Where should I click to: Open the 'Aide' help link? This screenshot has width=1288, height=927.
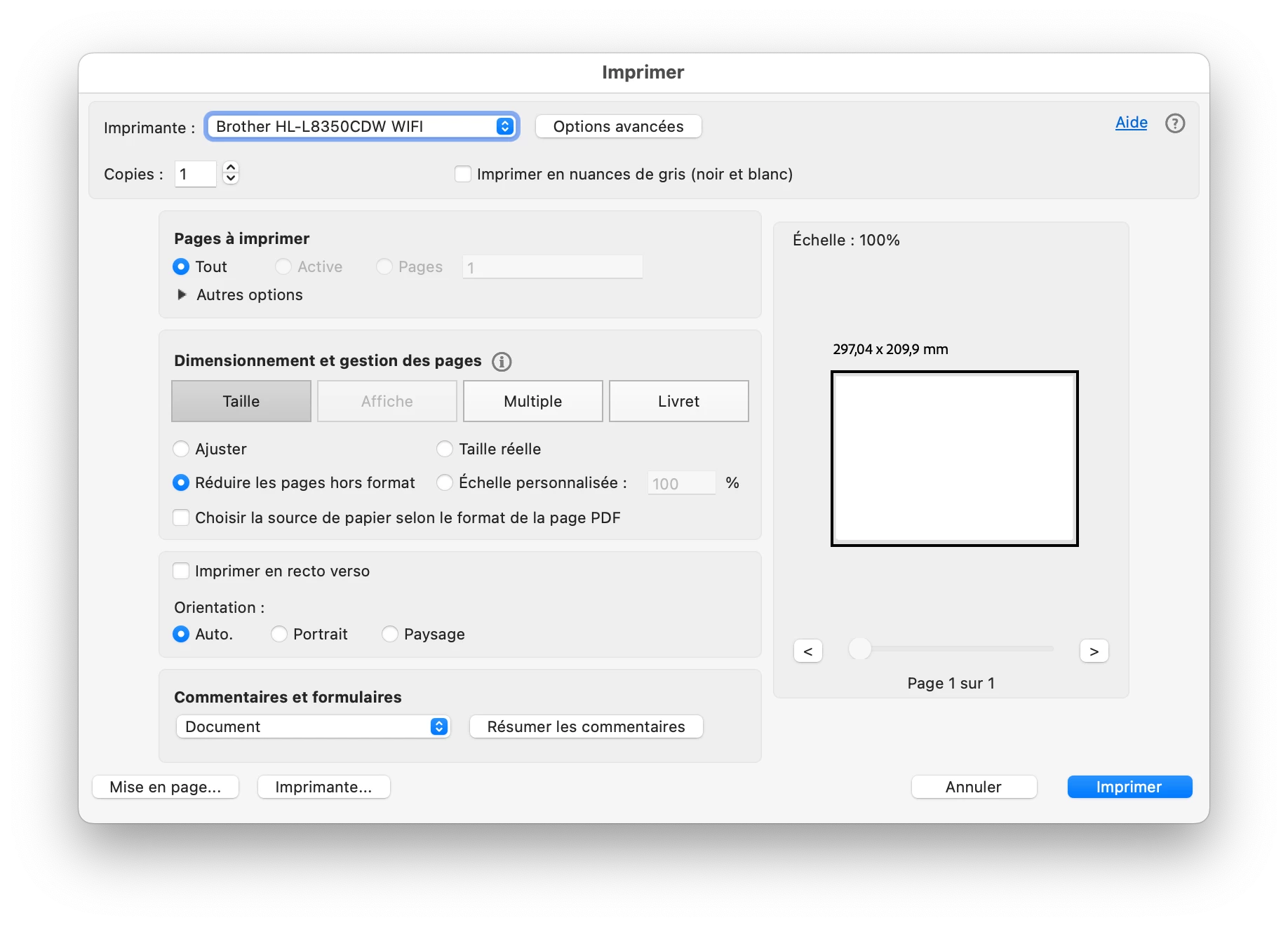[1132, 123]
